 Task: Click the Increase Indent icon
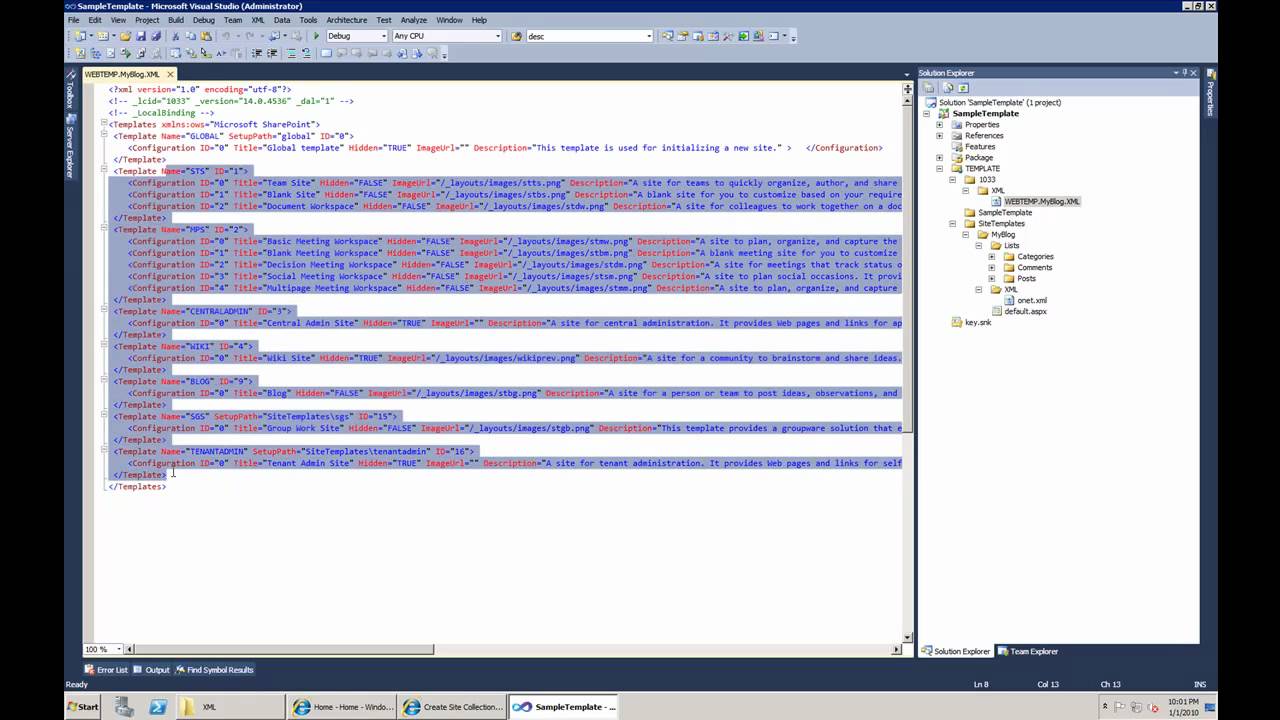(272, 53)
